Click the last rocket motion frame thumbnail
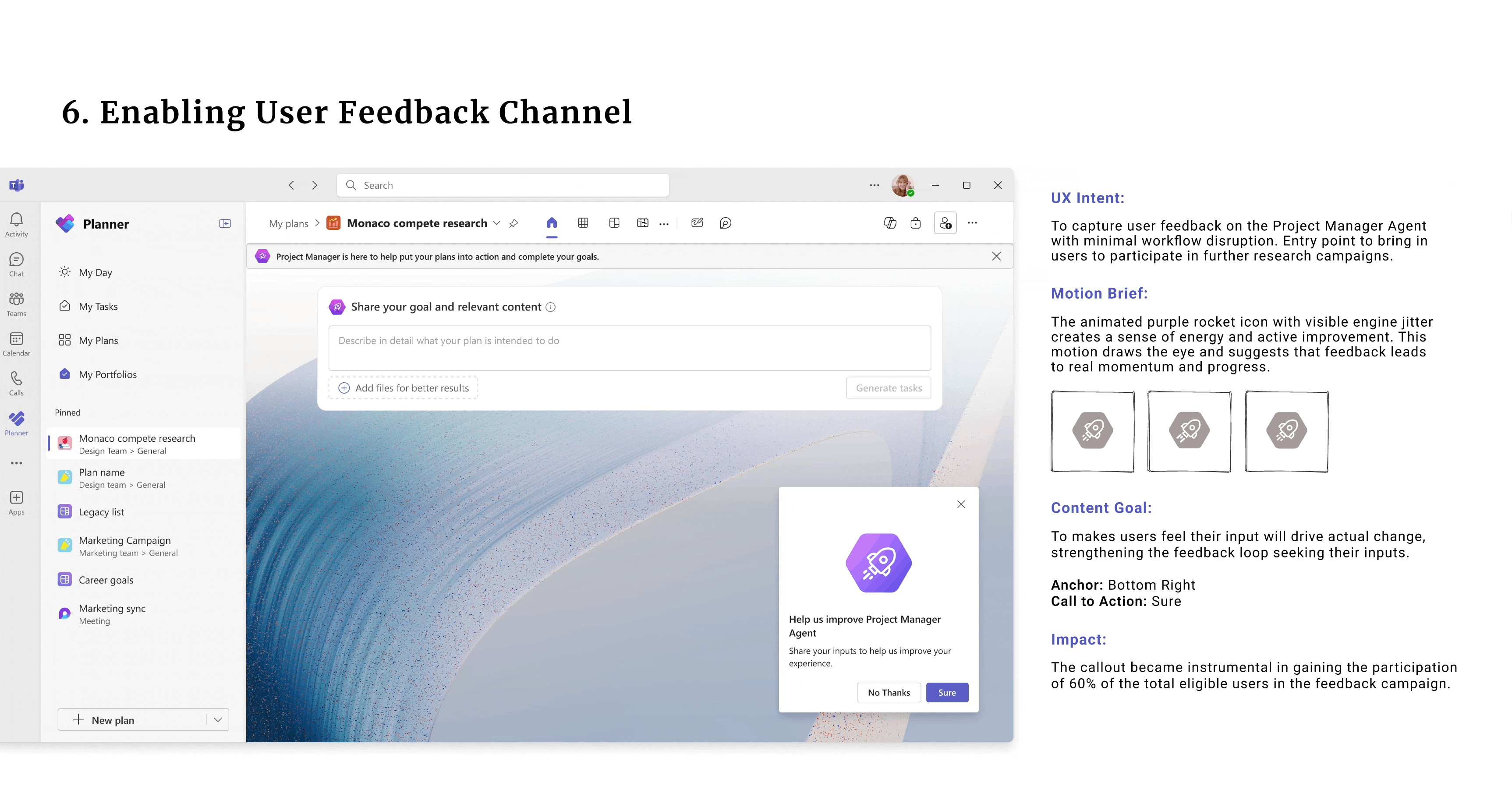The height and width of the screenshot is (807, 1512). click(1287, 431)
